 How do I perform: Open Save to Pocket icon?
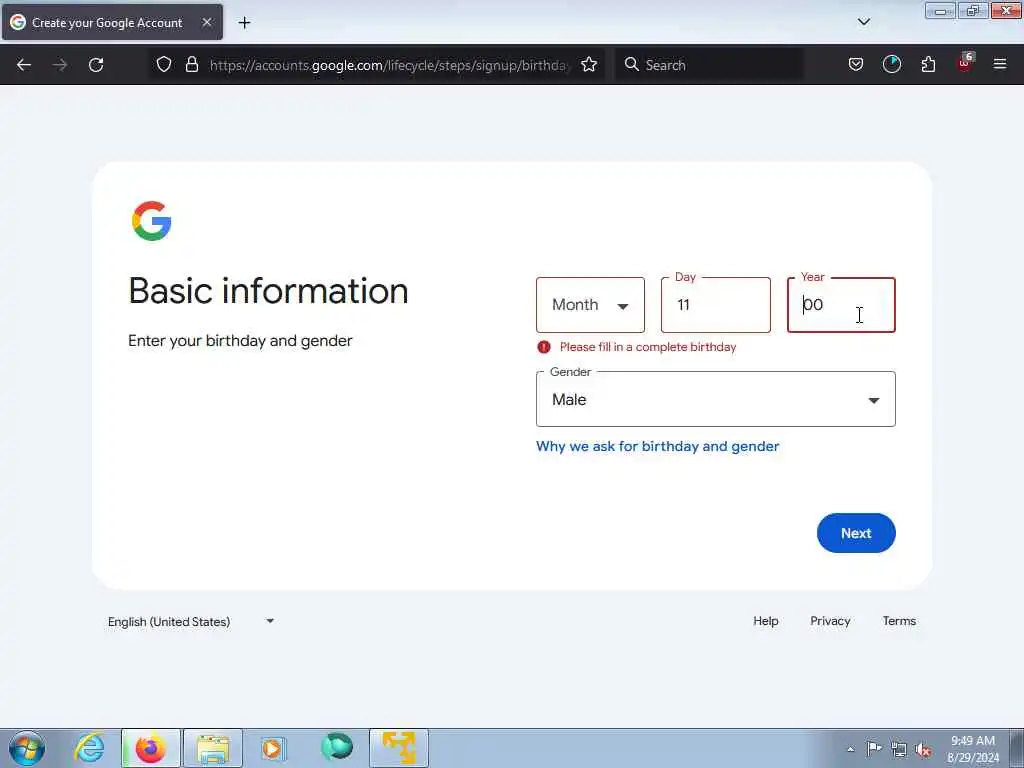[x=856, y=65]
